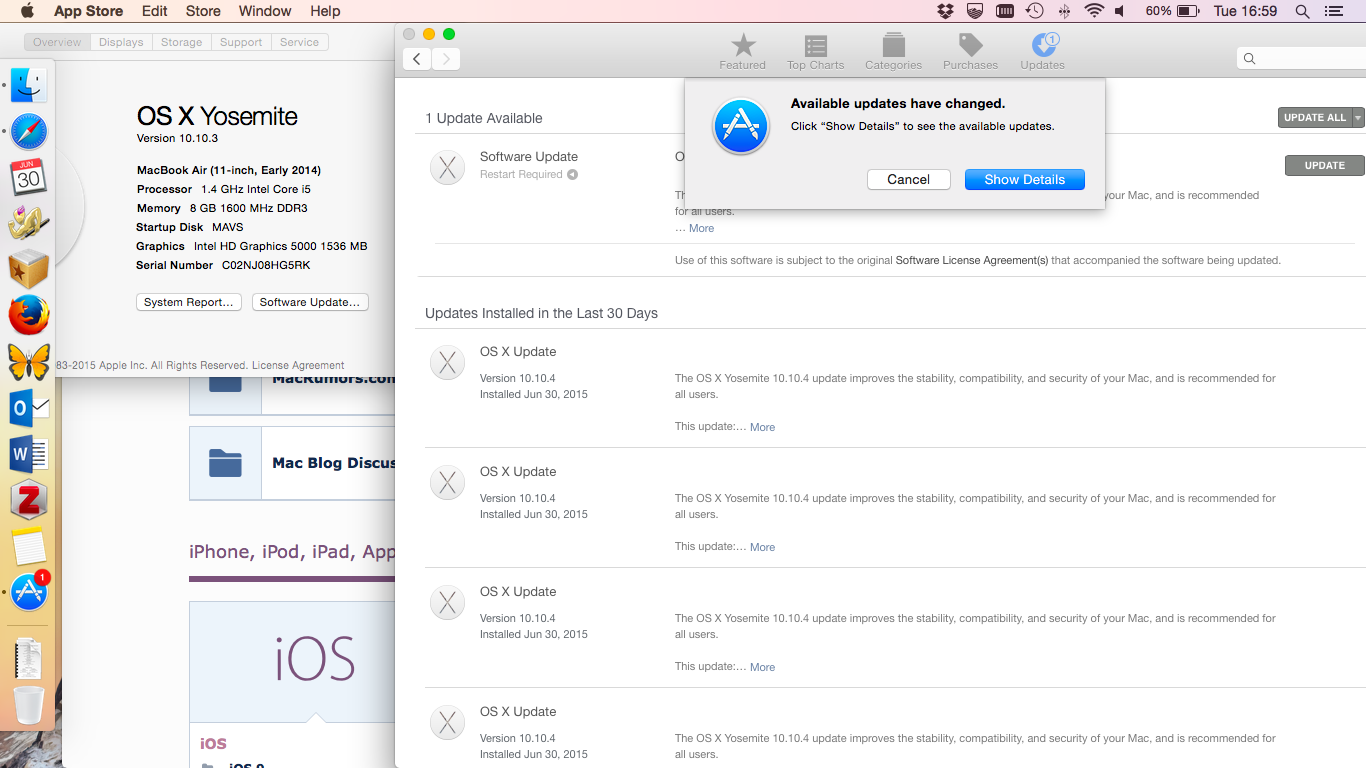Click System Report button
The height and width of the screenshot is (768, 1366).
(x=189, y=302)
